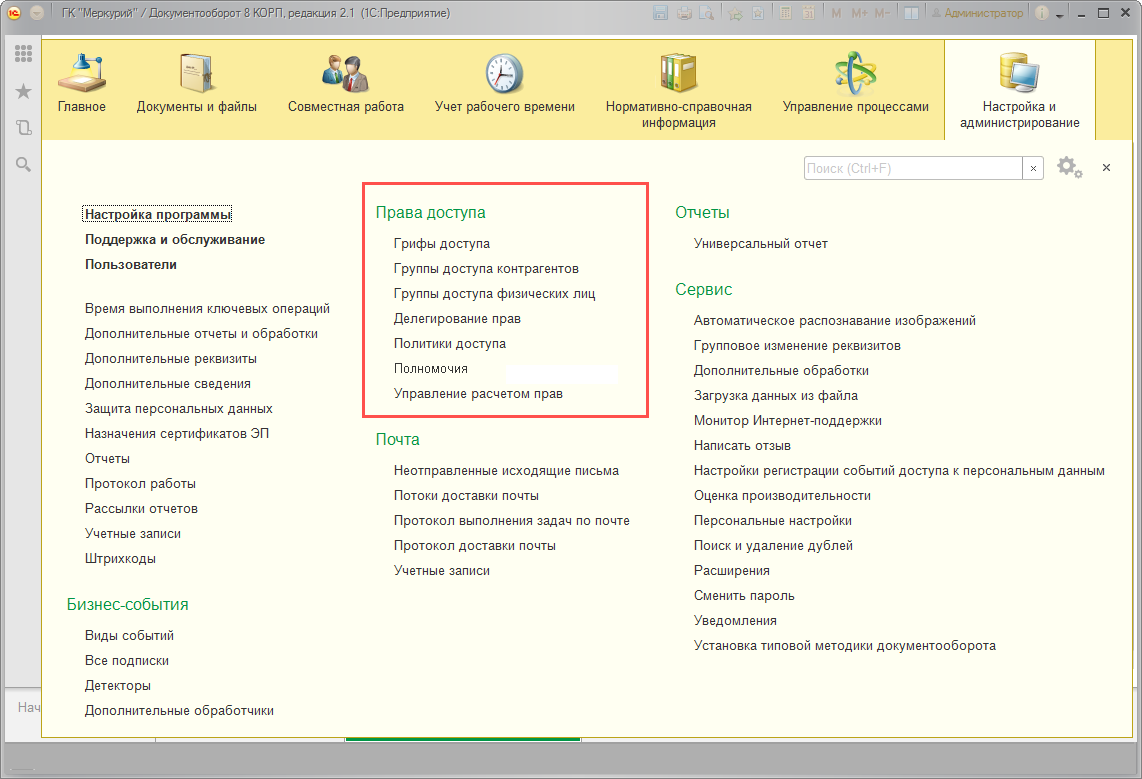Open Нормативно-справочная информация section
1142x779 pixels.
[678, 90]
